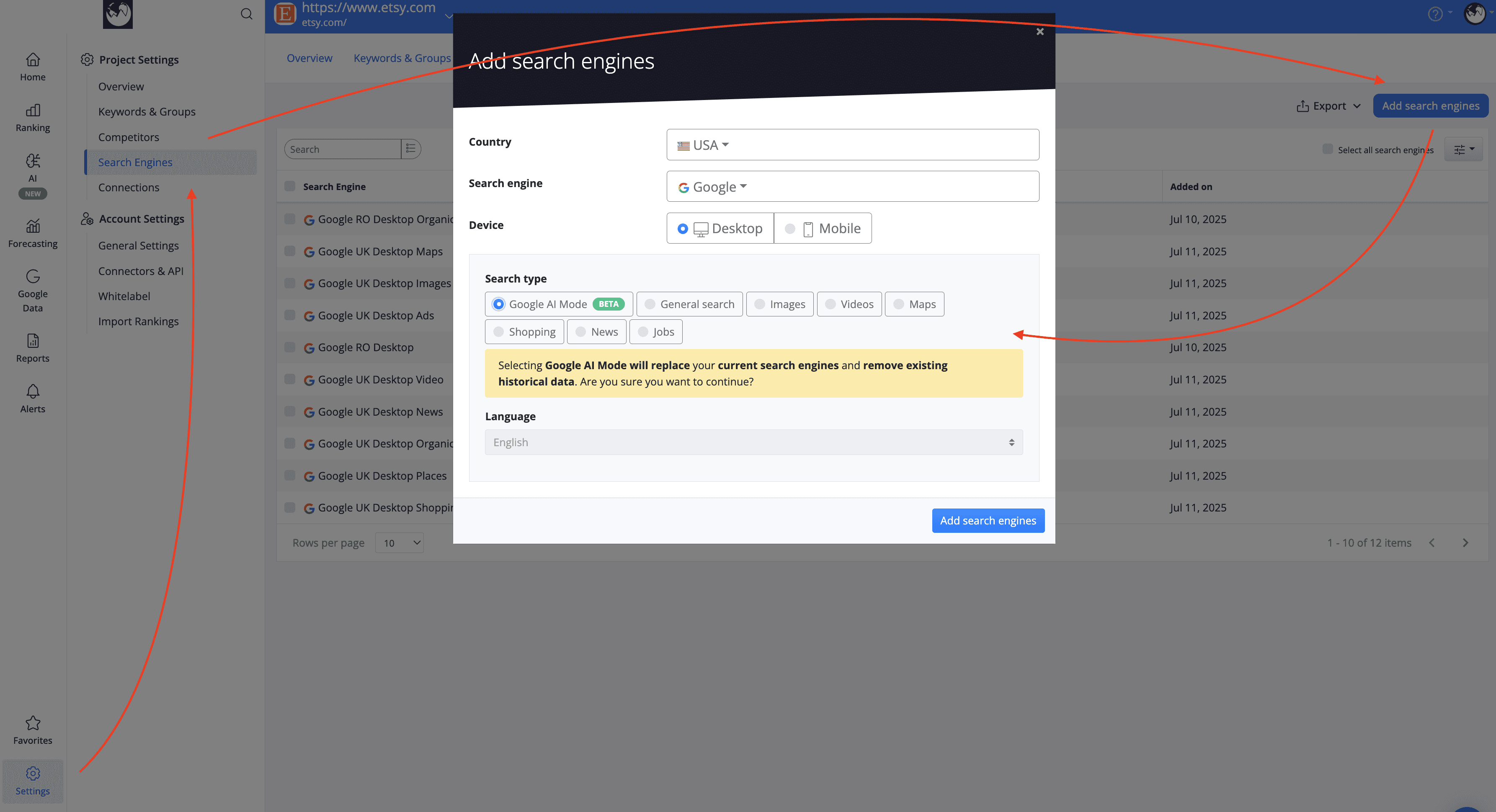Image resolution: width=1496 pixels, height=812 pixels.
Task: Click the list filter icon beside Search
Action: click(410, 149)
